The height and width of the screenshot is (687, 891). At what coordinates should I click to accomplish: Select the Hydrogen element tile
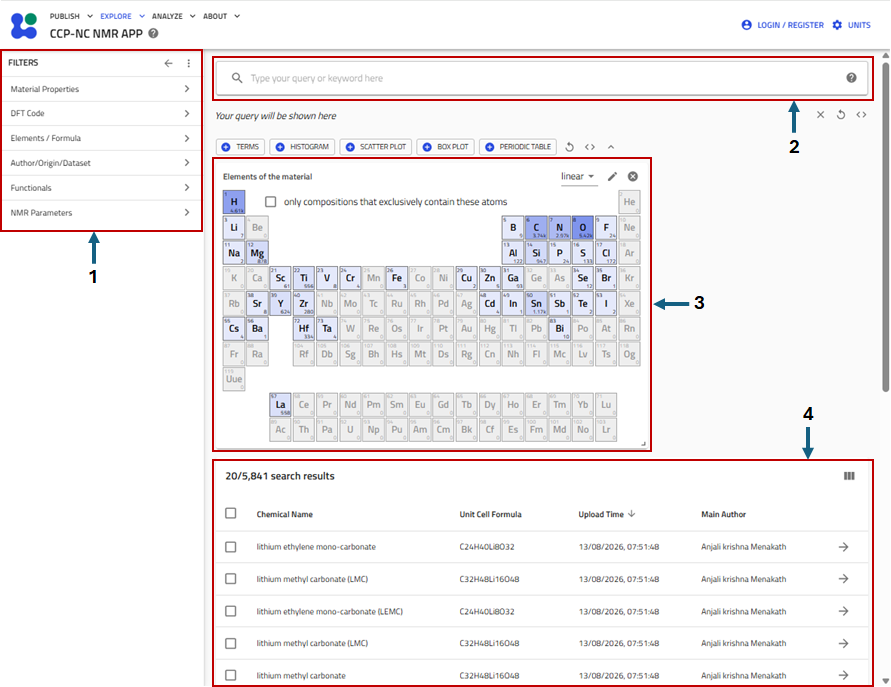234,202
